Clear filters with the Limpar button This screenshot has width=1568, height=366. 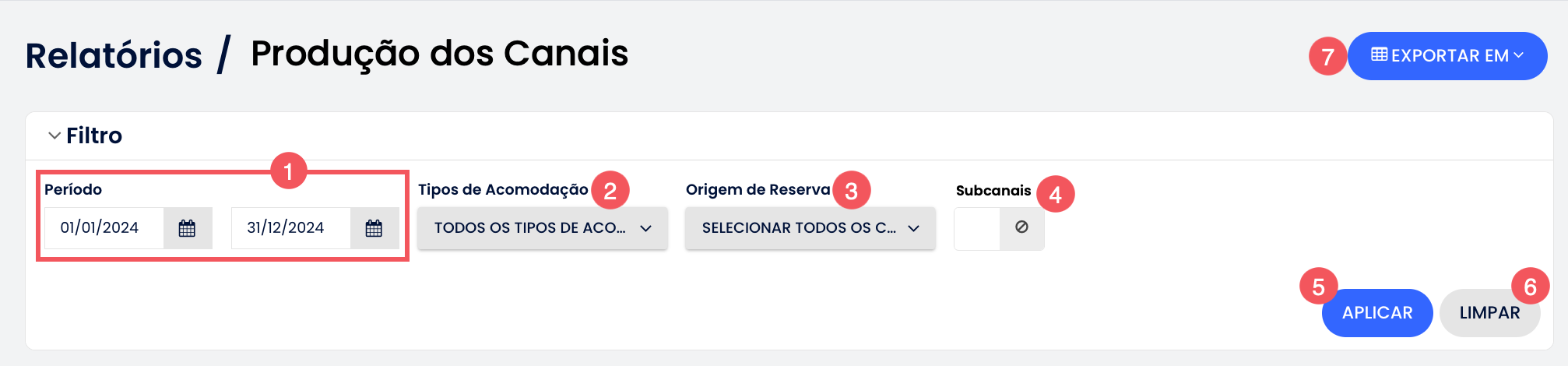(1489, 313)
